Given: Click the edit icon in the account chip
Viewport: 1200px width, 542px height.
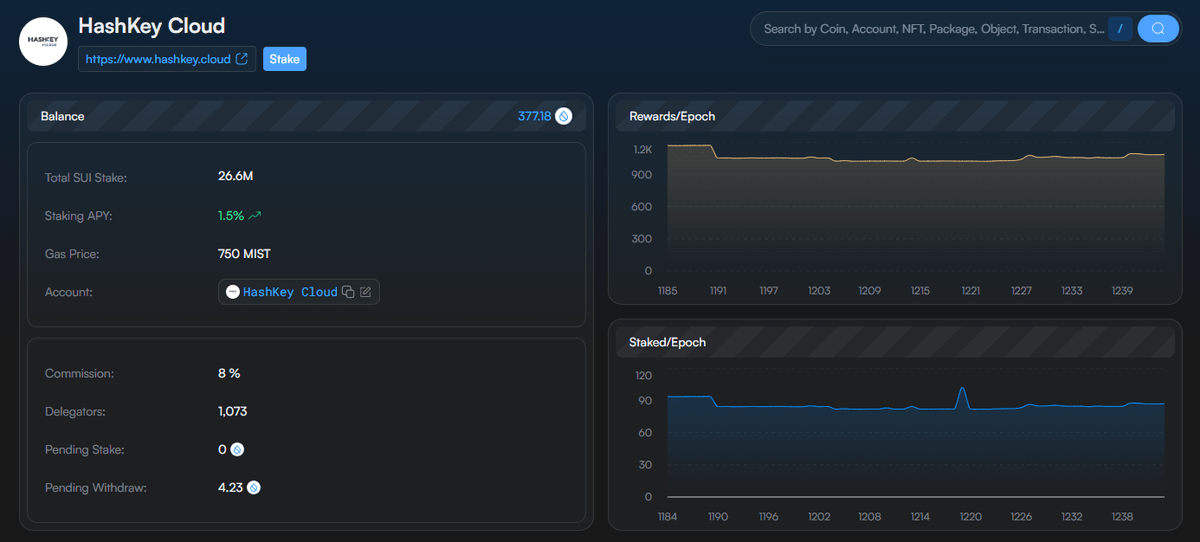Looking at the screenshot, I should [365, 292].
